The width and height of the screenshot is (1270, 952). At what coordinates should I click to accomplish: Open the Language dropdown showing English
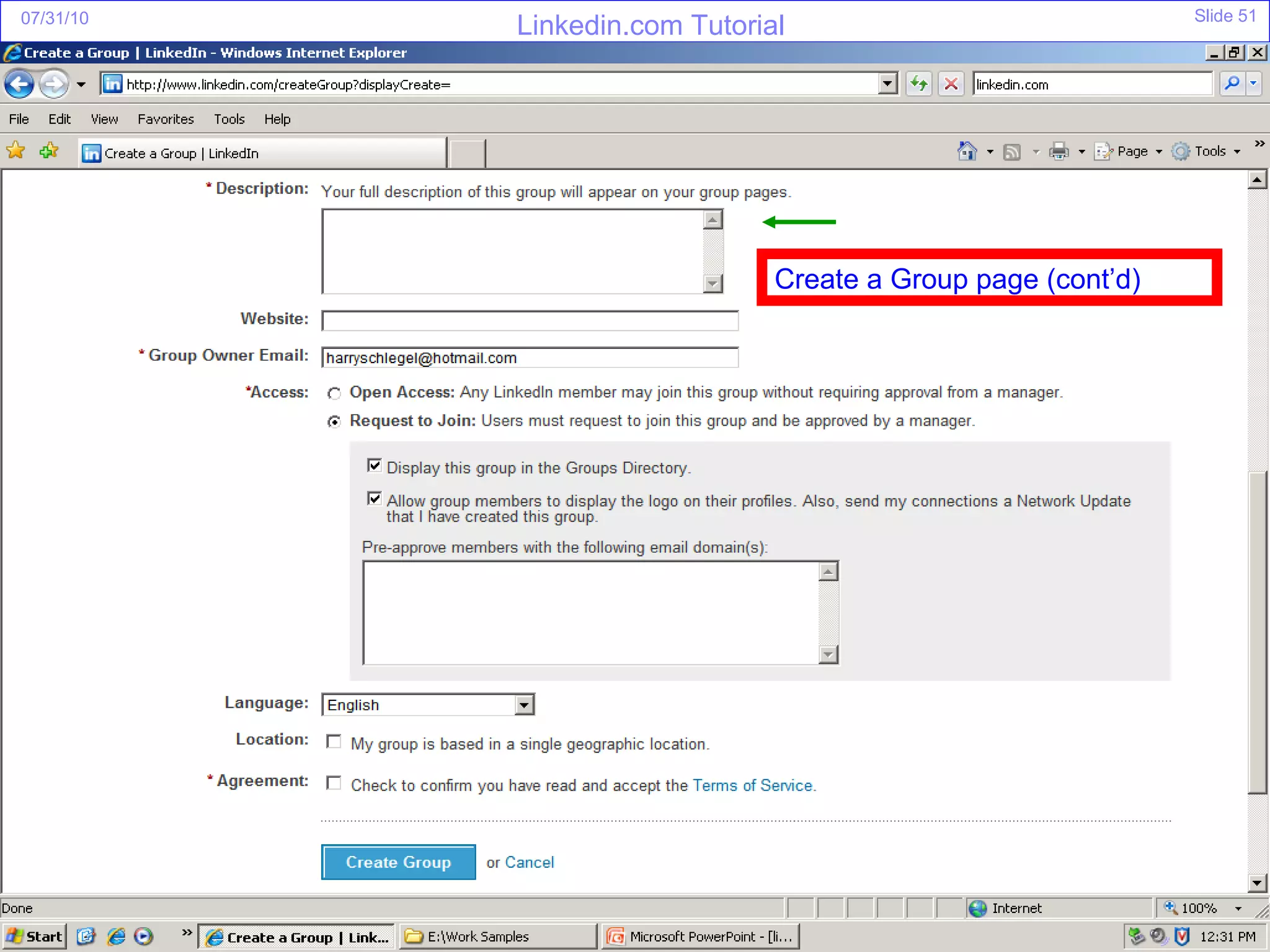pos(428,705)
